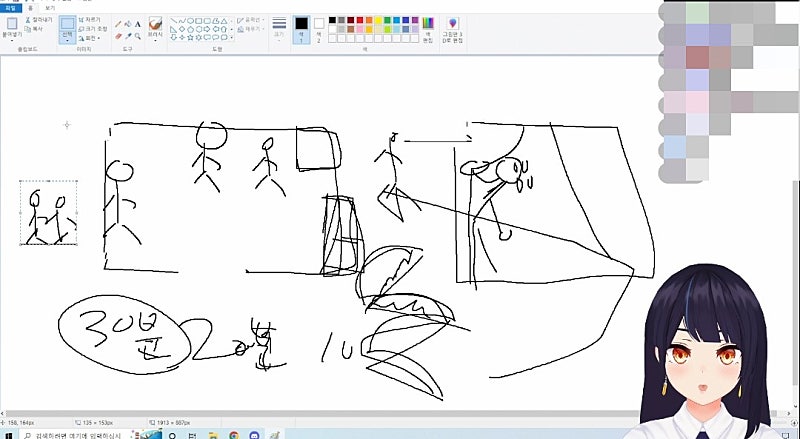This screenshot has height=439, width=800.
Task: Choose the Right arrow shape
Action: [x=207, y=29]
